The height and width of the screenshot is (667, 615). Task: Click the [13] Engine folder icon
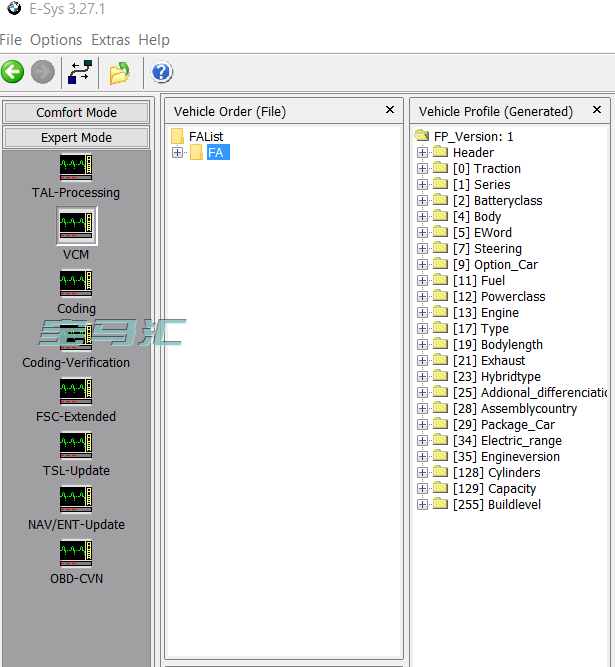pyautogui.click(x=440, y=312)
